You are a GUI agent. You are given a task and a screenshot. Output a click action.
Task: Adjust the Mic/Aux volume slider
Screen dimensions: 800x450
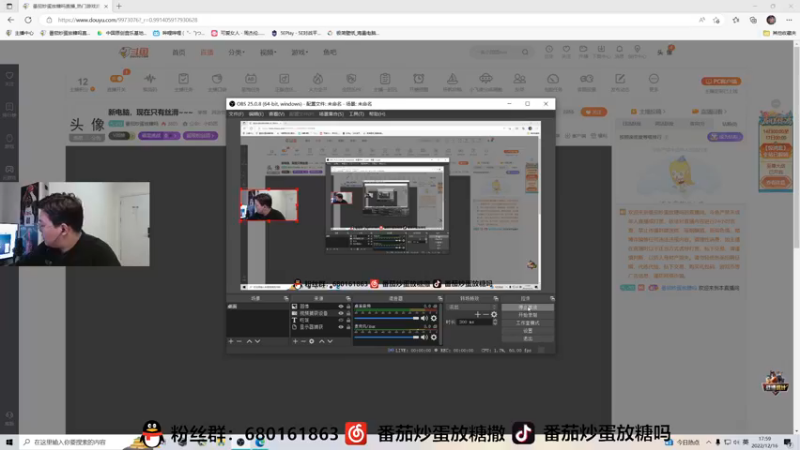[386, 337]
